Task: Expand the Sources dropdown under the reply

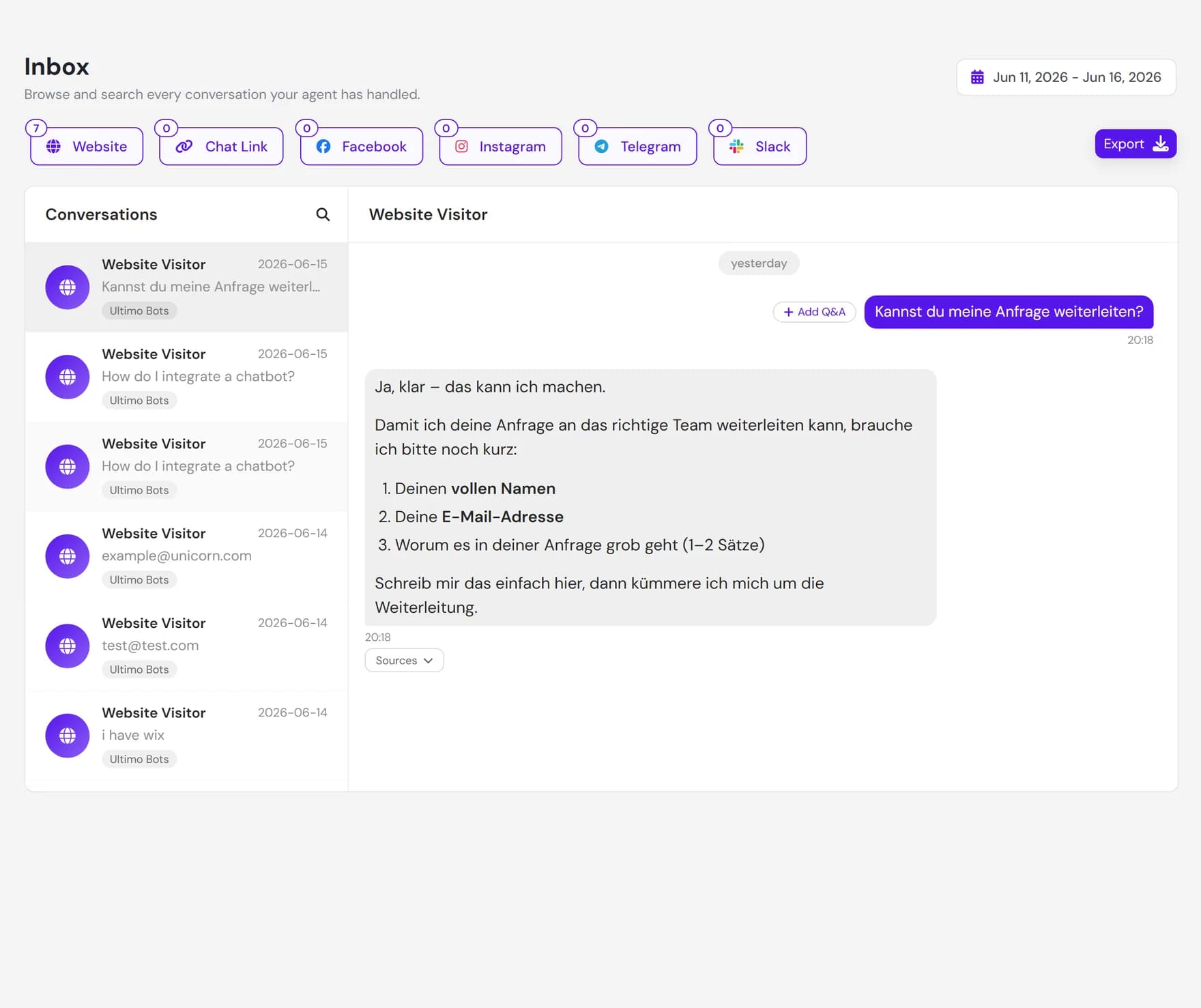Action: (405, 661)
